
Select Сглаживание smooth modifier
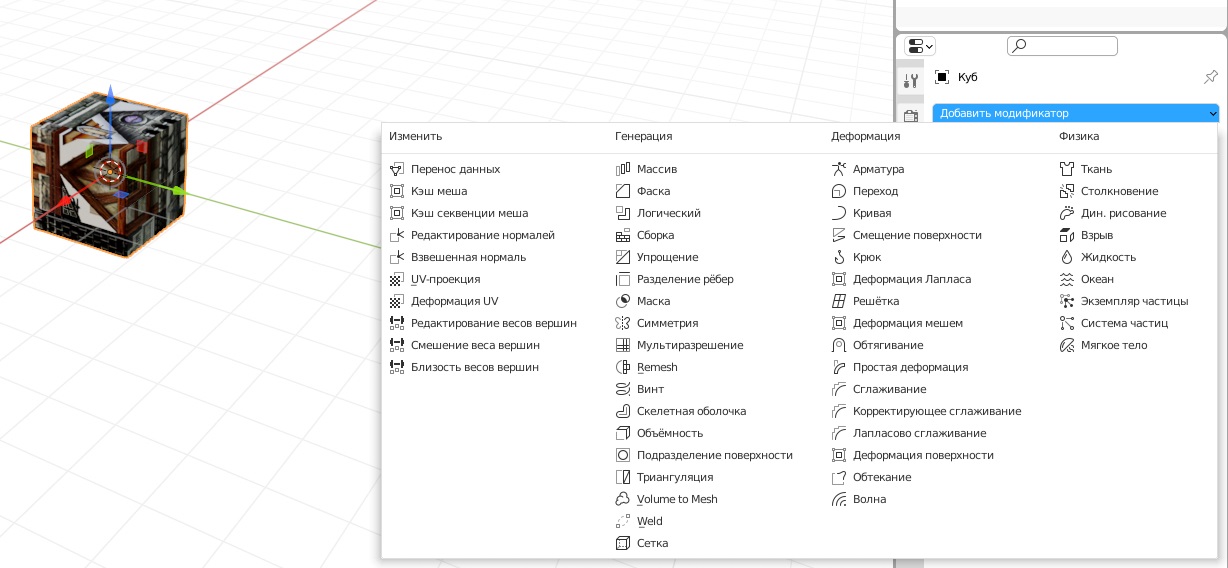(879, 389)
